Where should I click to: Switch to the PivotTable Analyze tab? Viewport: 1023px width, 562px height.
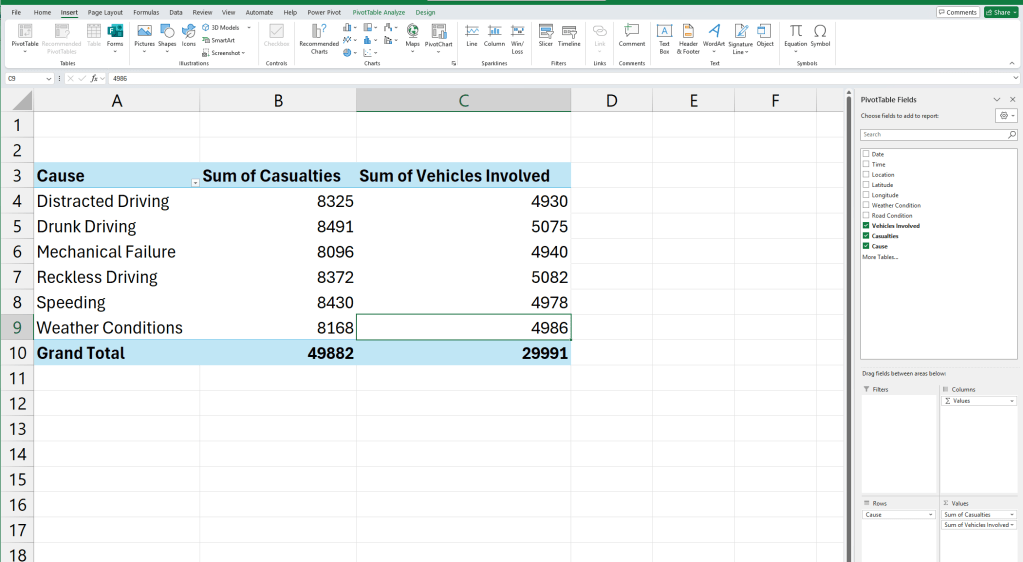(378, 12)
